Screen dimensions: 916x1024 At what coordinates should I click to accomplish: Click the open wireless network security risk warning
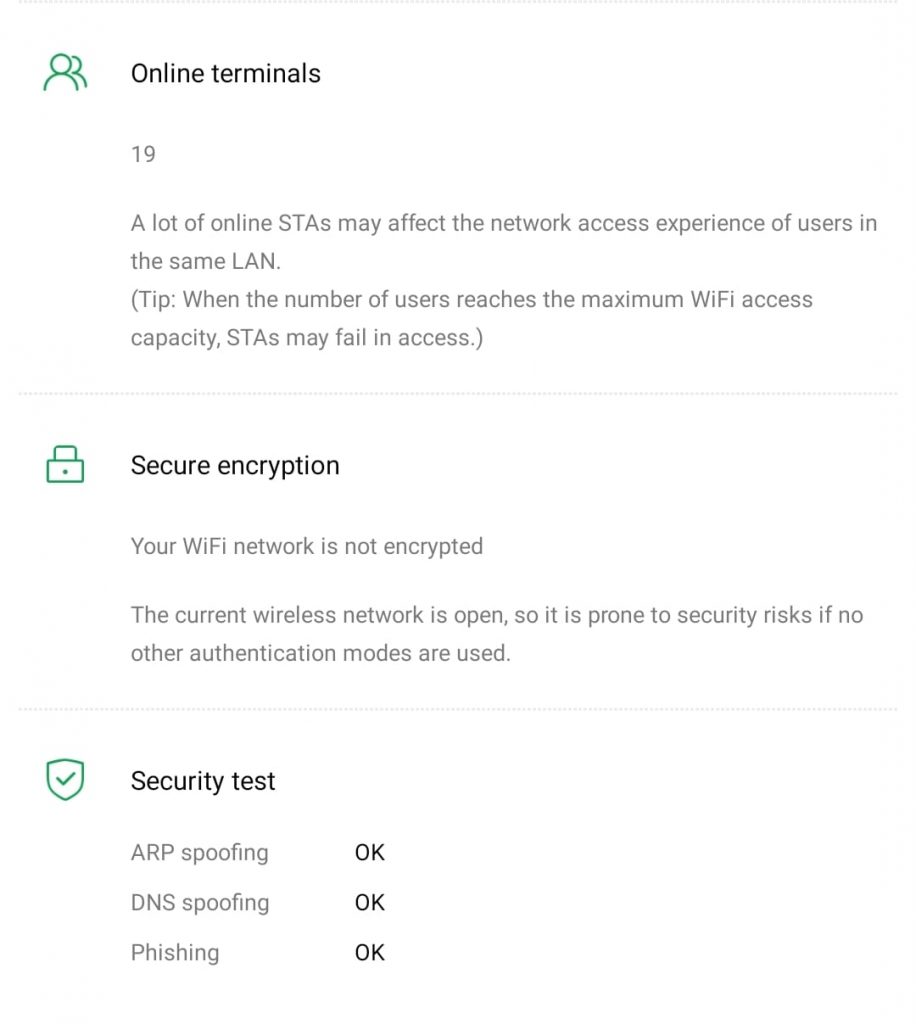click(496, 634)
